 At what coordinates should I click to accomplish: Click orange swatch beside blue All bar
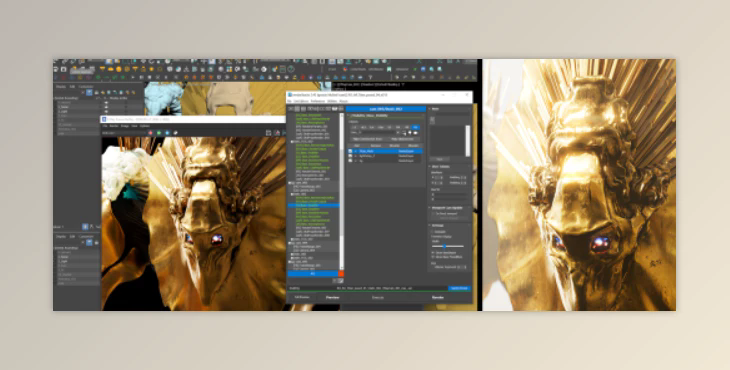point(341,274)
